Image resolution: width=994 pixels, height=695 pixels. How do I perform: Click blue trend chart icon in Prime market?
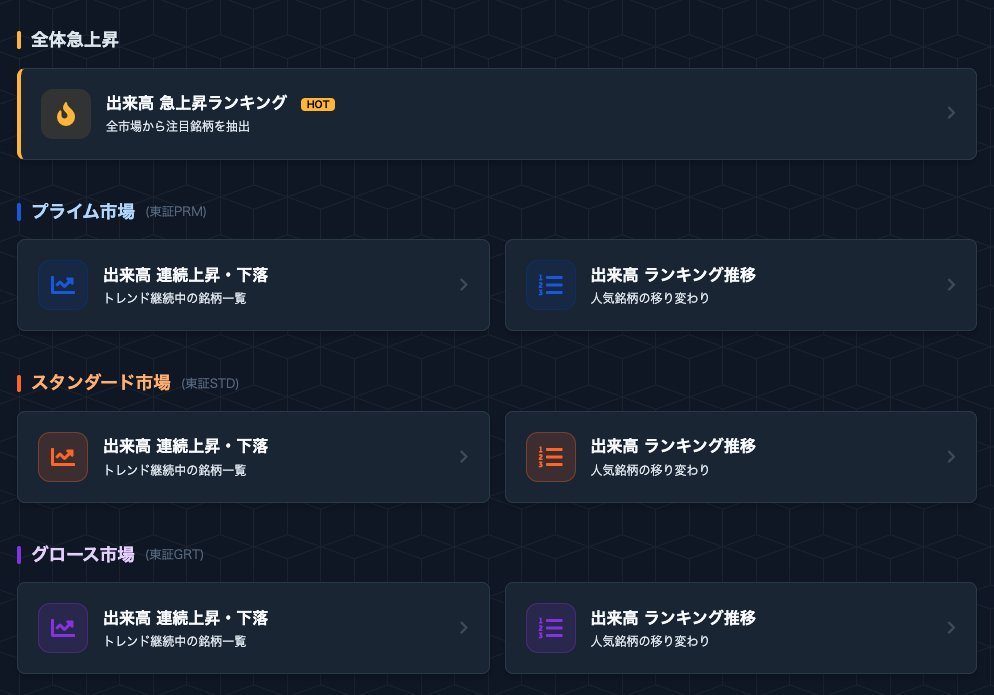pos(63,285)
